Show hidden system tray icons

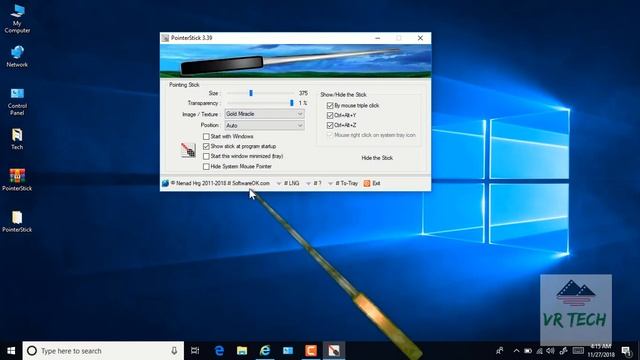coord(516,351)
